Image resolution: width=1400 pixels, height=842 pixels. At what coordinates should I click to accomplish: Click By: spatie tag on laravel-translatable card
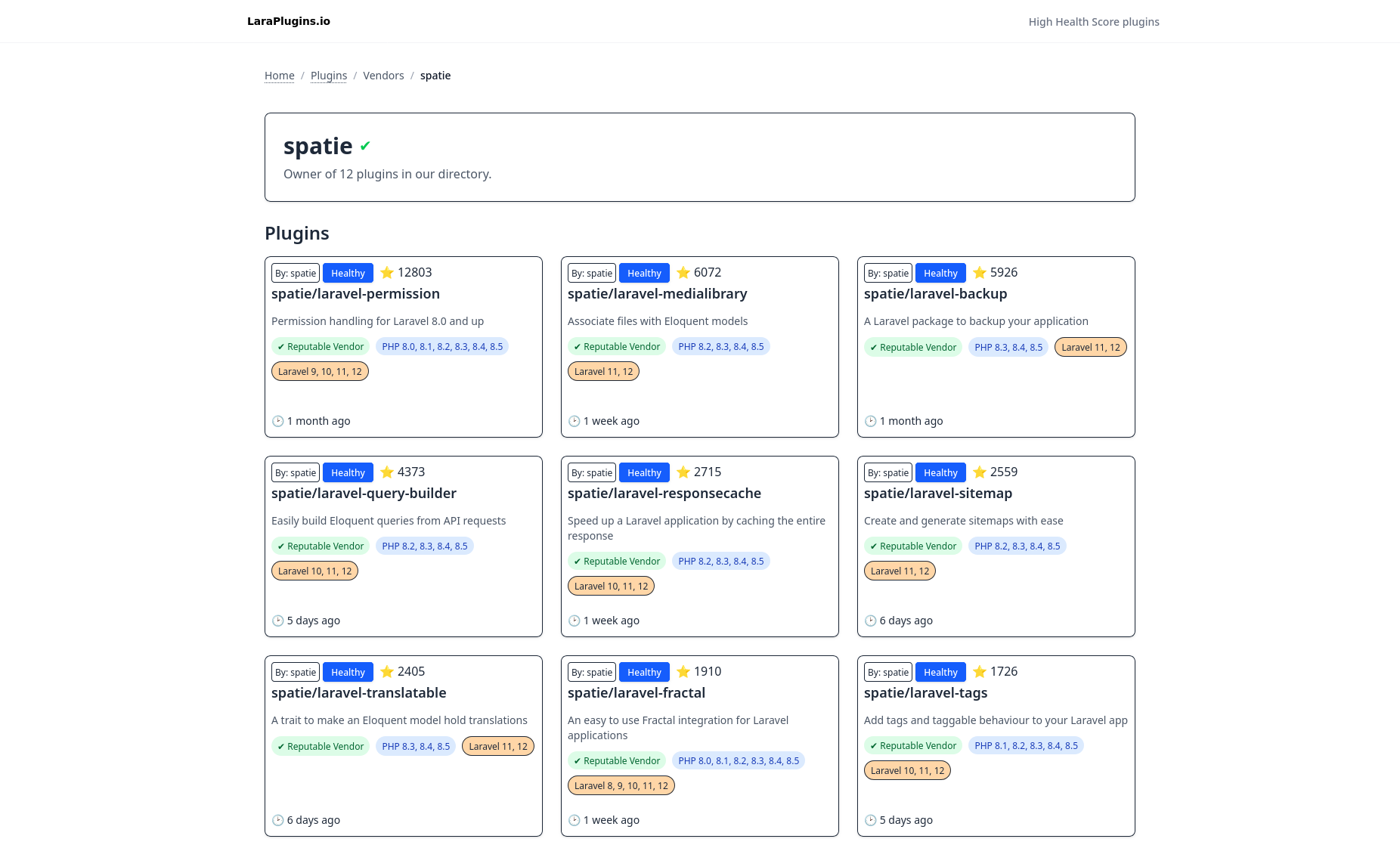[x=296, y=672]
